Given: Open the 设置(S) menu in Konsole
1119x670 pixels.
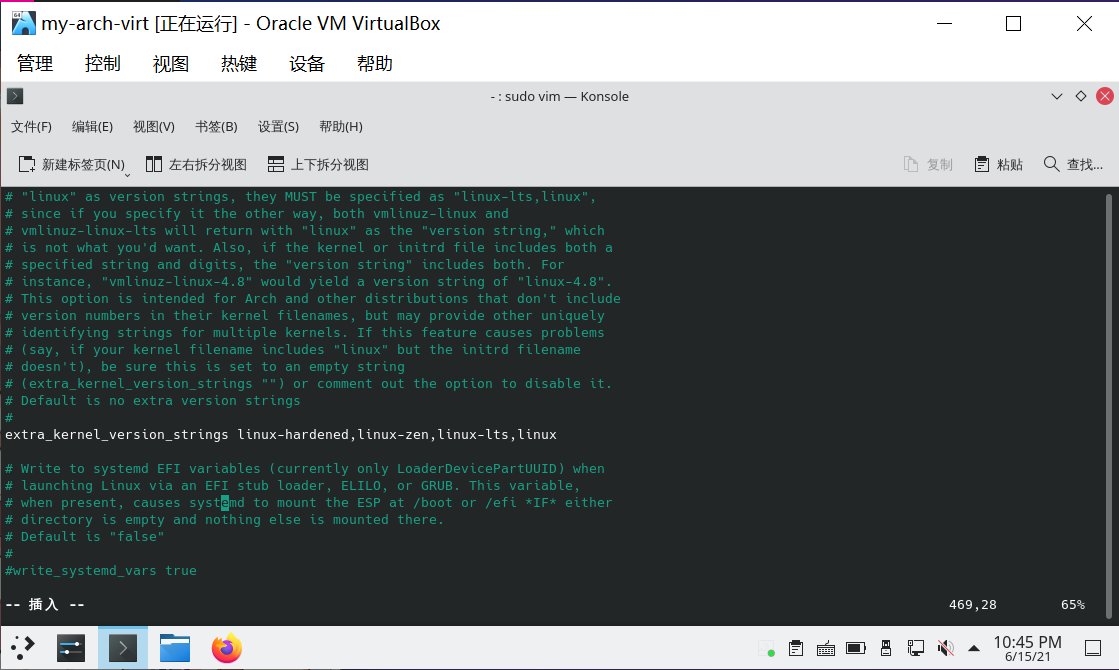Looking at the screenshot, I should point(278,127).
